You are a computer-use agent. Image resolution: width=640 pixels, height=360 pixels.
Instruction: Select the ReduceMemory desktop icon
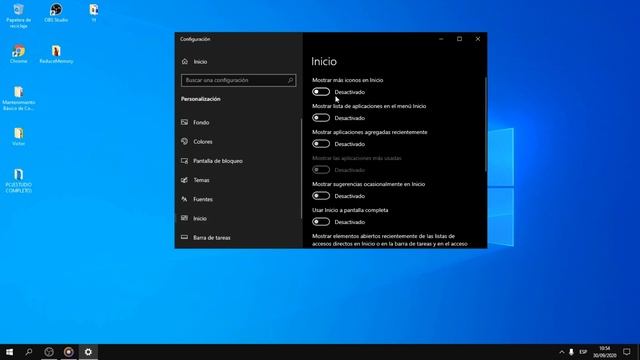(56, 54)
